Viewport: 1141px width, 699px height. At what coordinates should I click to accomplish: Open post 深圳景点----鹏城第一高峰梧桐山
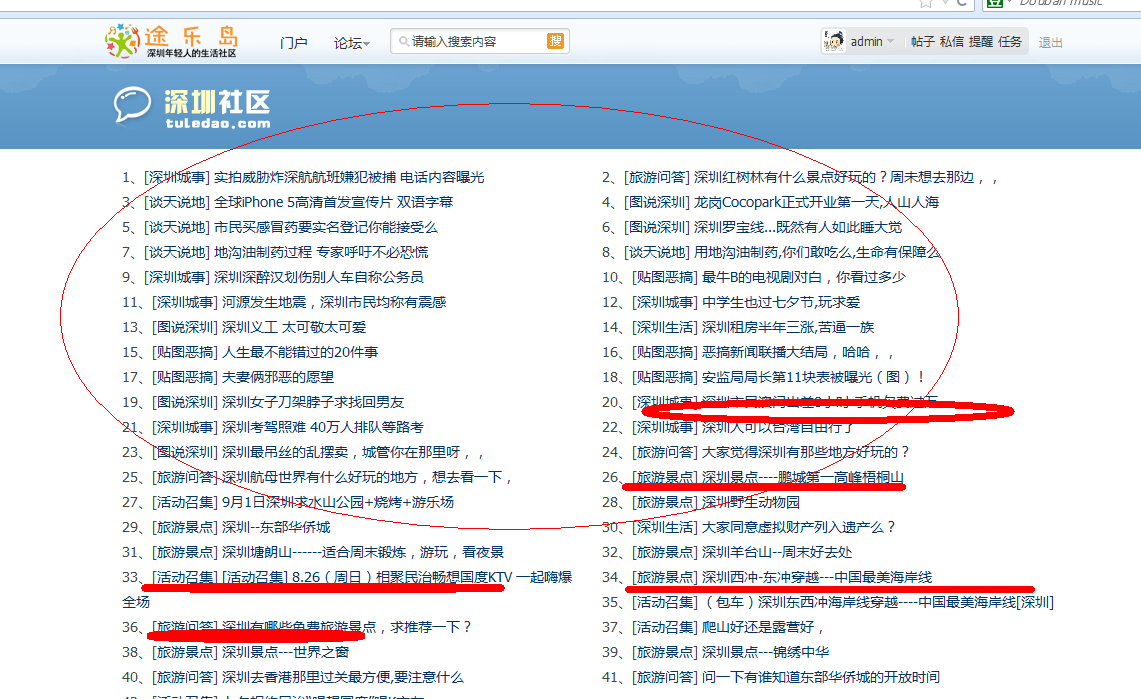802,477
